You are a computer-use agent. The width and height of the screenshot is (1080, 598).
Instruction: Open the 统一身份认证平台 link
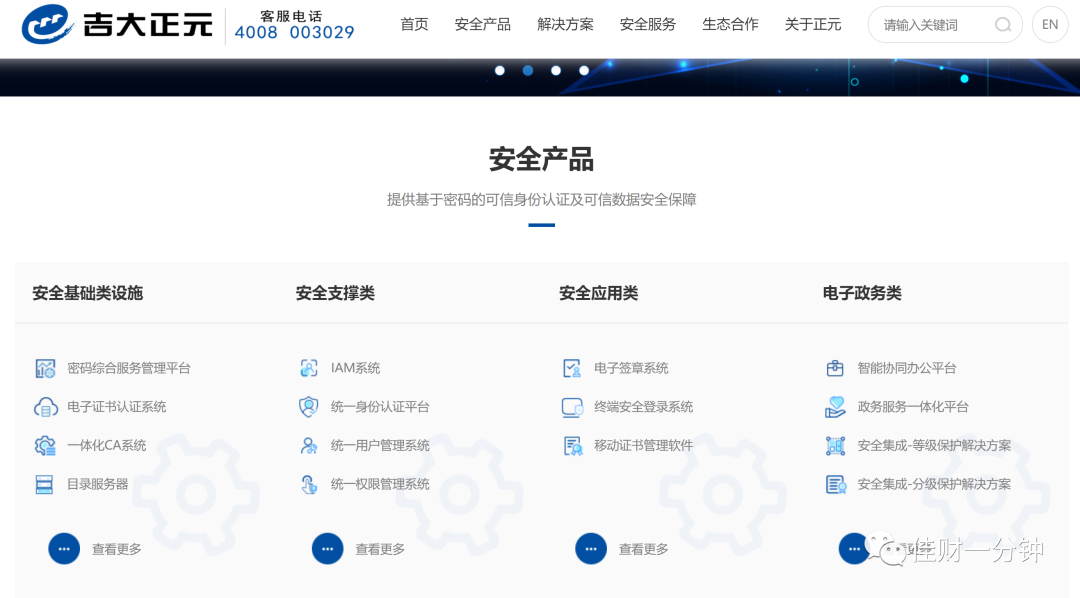point(380,407)
